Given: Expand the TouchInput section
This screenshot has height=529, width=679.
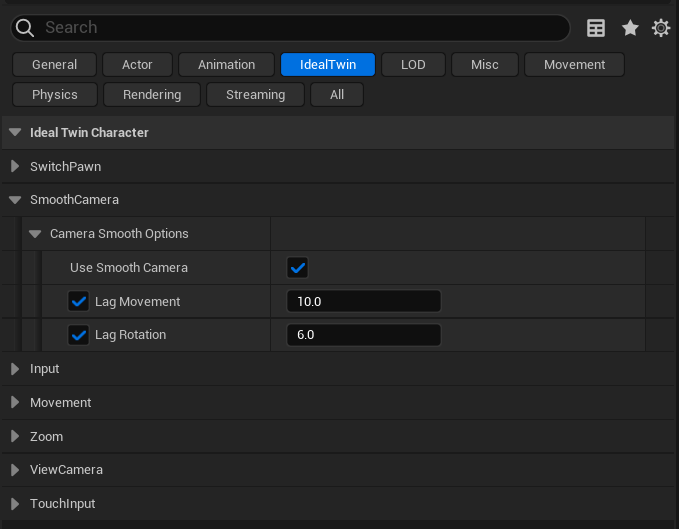Looking at the screenshot, I should (x=15, y=504).
